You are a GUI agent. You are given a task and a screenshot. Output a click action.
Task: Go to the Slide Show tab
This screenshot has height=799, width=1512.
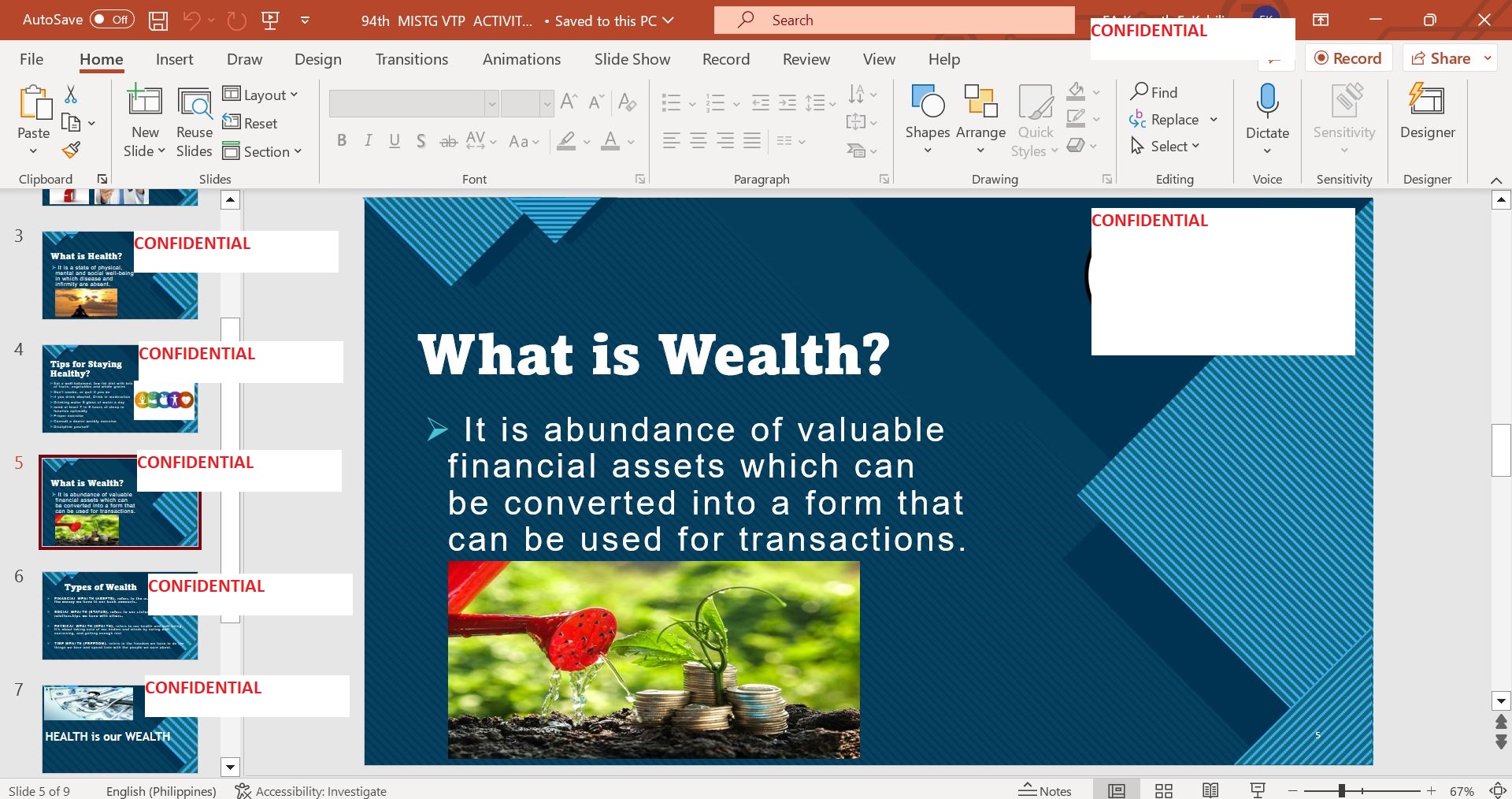pos(632,59)
